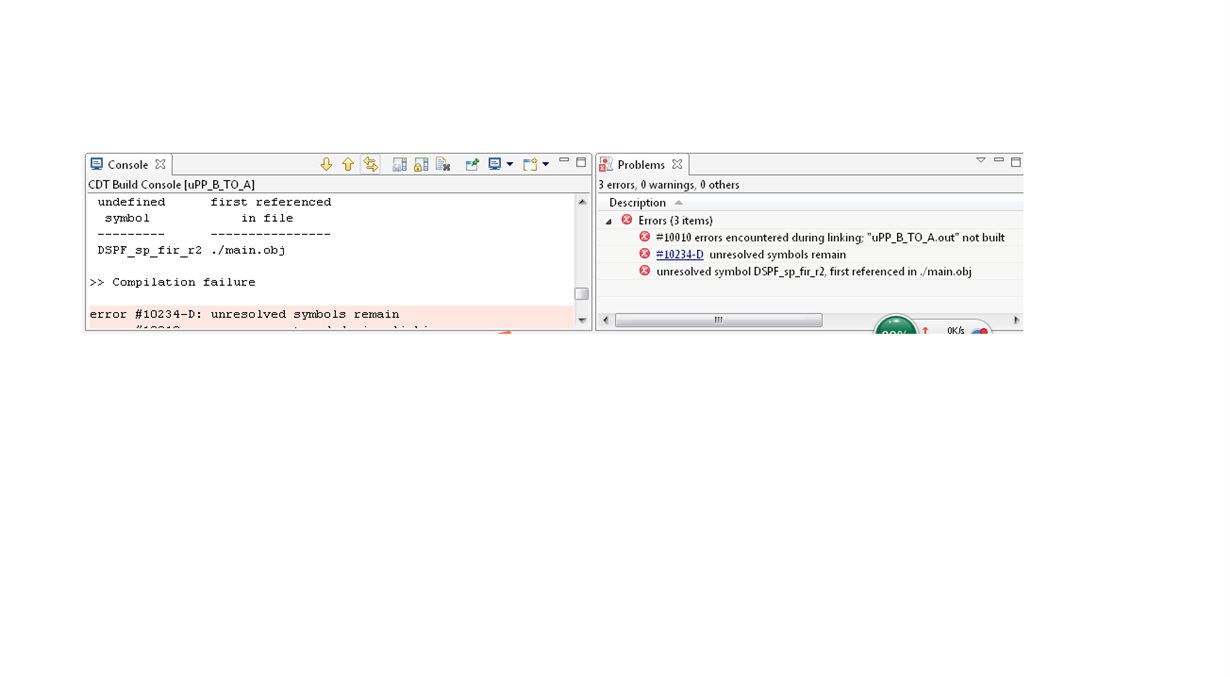
Task: Select unresolved symbol DSPF_sp_fir_r2 error entry
Action: pos(813,271)
